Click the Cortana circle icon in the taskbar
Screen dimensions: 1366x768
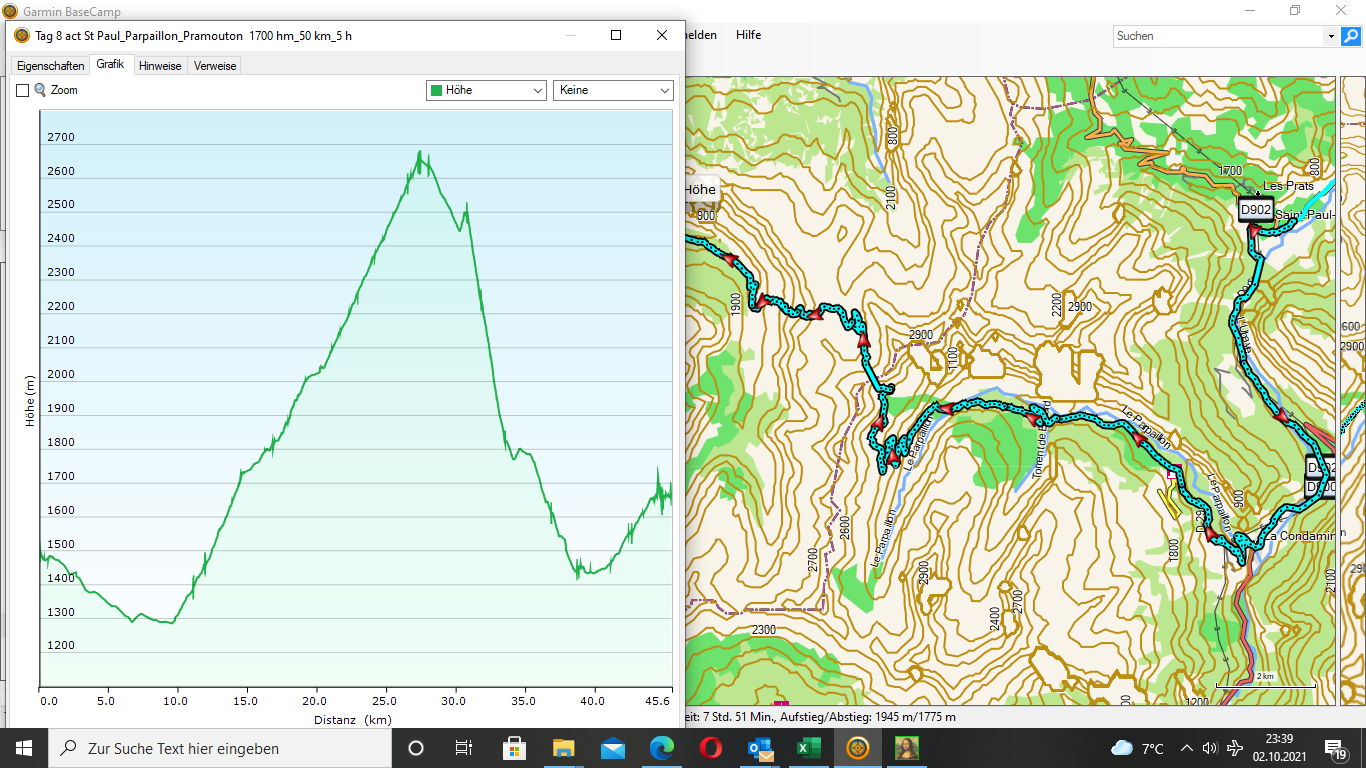(416, 748)
